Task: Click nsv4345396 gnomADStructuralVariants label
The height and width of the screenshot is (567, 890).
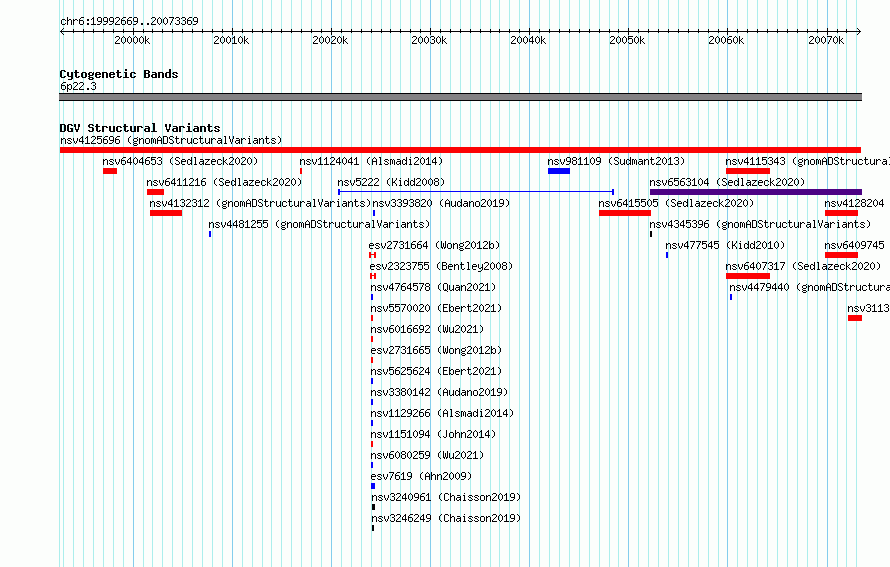Action: pyautogui.click(x=760, y=224)
